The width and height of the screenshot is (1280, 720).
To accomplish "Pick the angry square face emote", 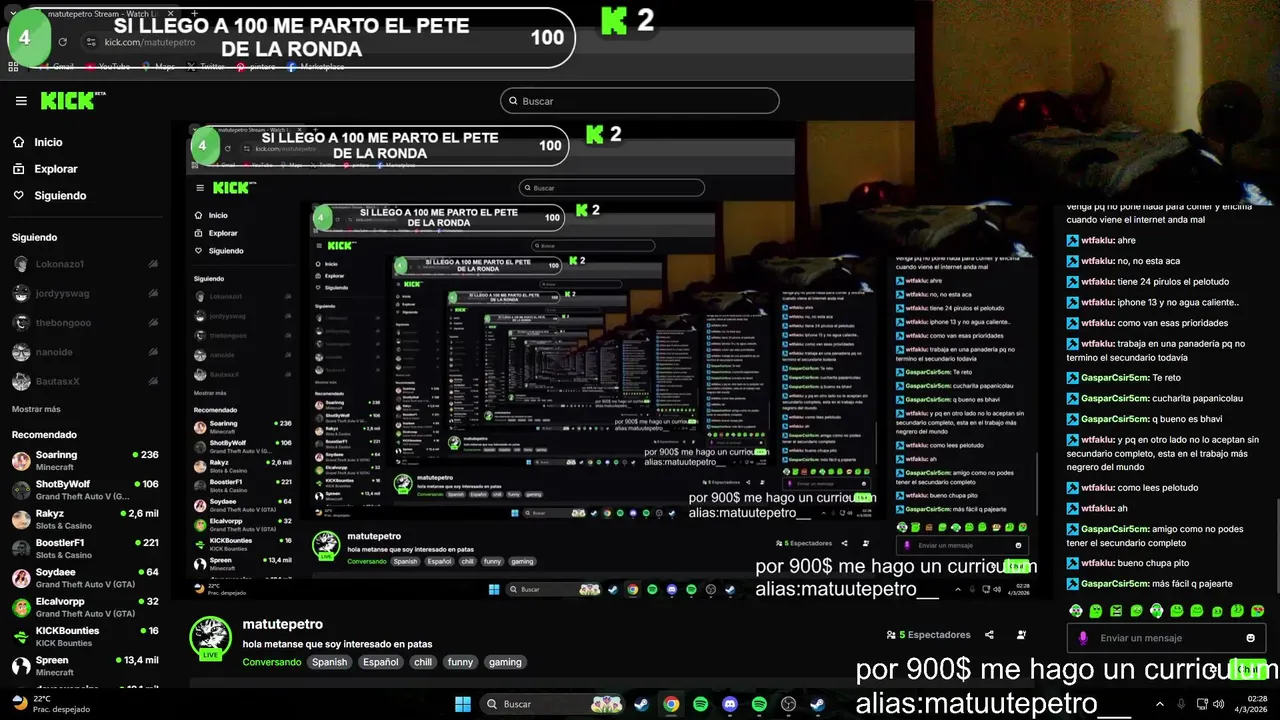I will pyautogui.click(x=1116, y=611).
